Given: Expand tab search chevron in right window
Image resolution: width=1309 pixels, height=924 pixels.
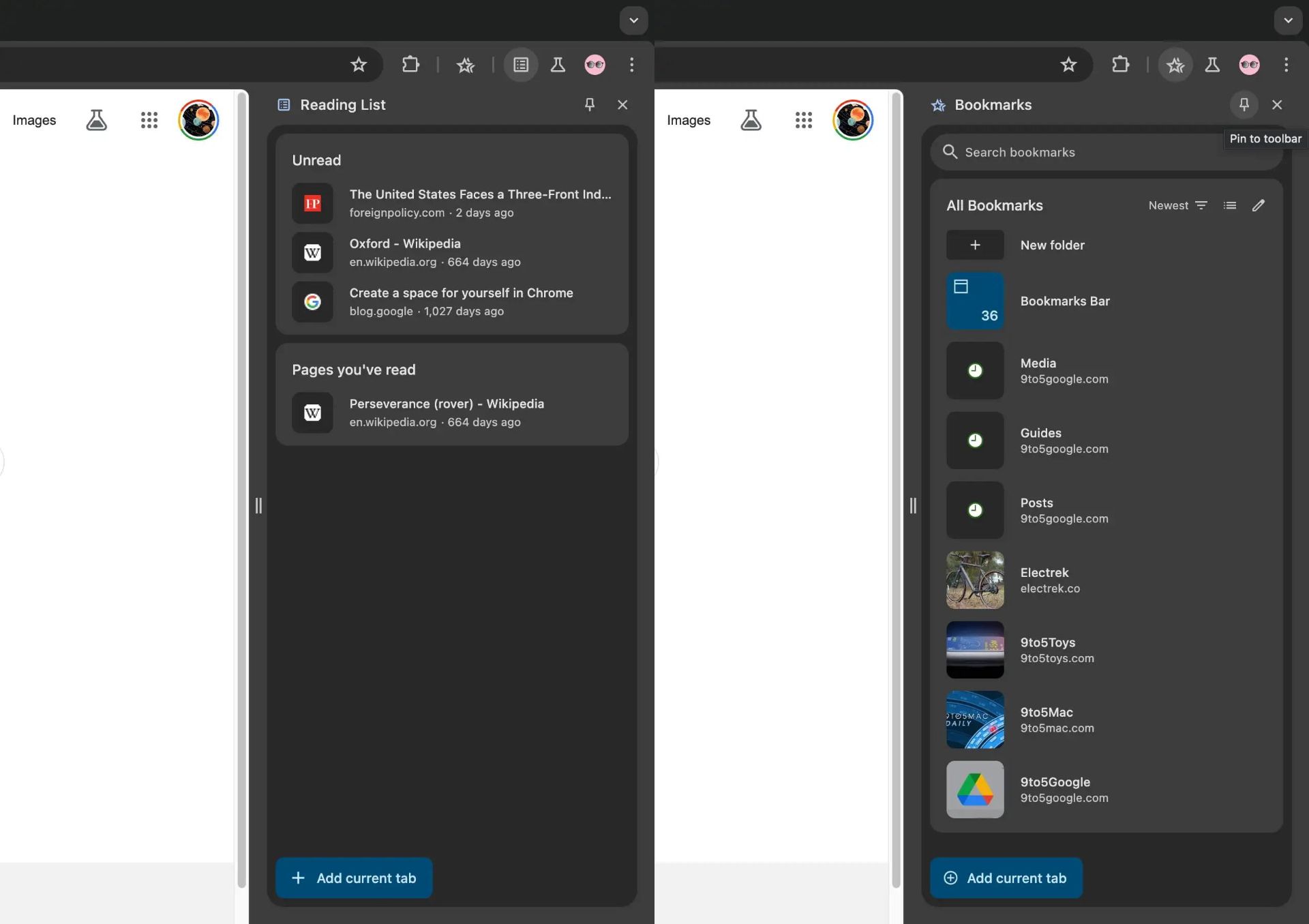Looking at the screenshot, I should click(1288, 20).
